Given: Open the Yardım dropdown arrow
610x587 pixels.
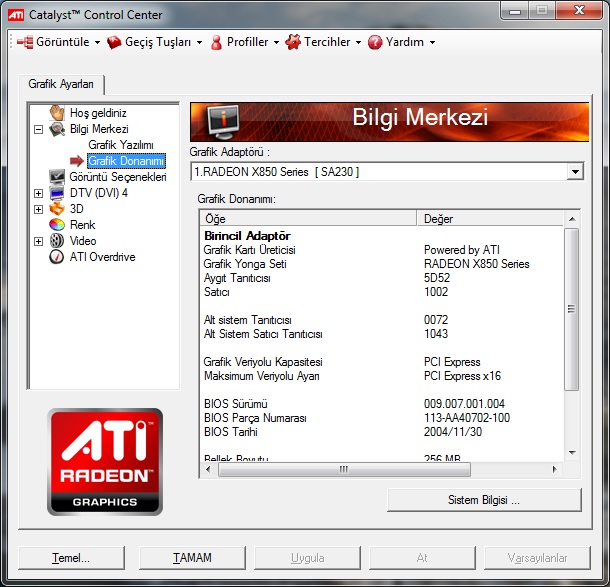Looking at the screenshot, I should click(x=432, y=42).
